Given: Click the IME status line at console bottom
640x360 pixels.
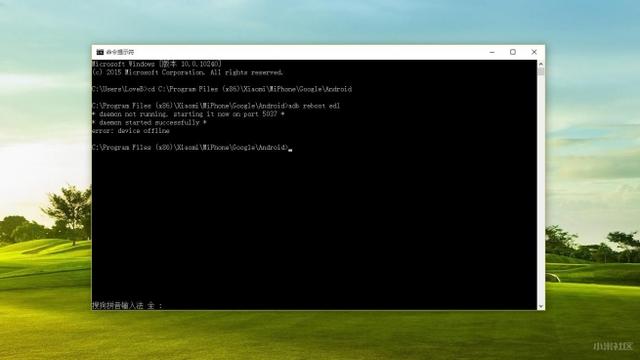Looking at the screenshot, I should click(x=127, y=305).
